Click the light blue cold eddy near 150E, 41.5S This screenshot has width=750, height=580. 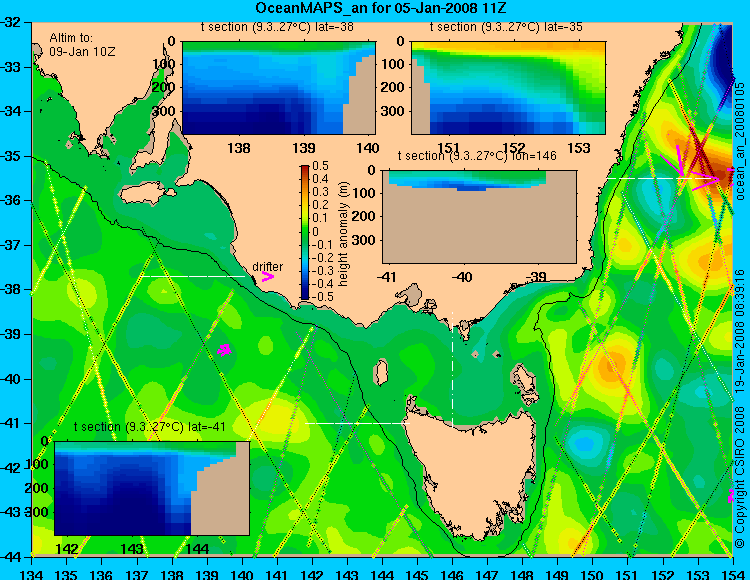(585, 445)
